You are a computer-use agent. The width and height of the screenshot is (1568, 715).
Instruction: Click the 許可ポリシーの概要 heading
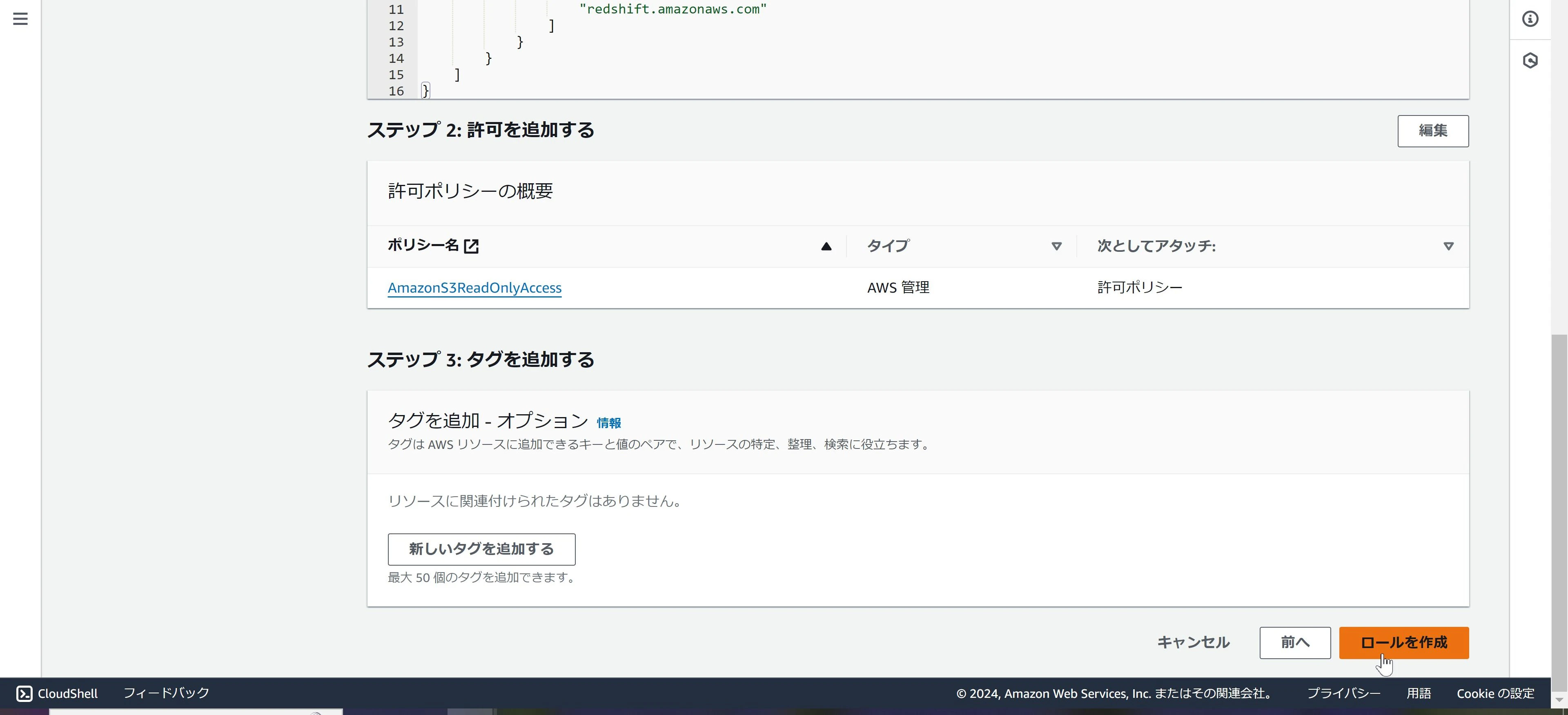470,191
